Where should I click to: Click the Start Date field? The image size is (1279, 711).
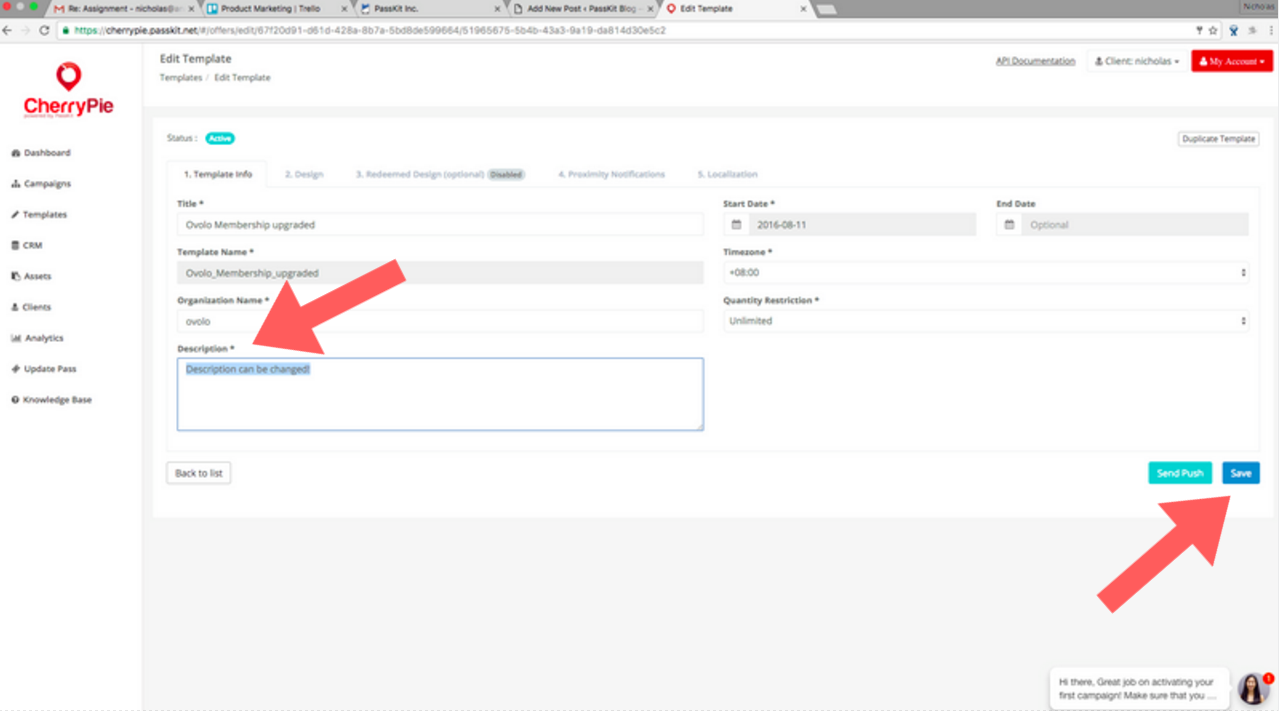[862, 225]
